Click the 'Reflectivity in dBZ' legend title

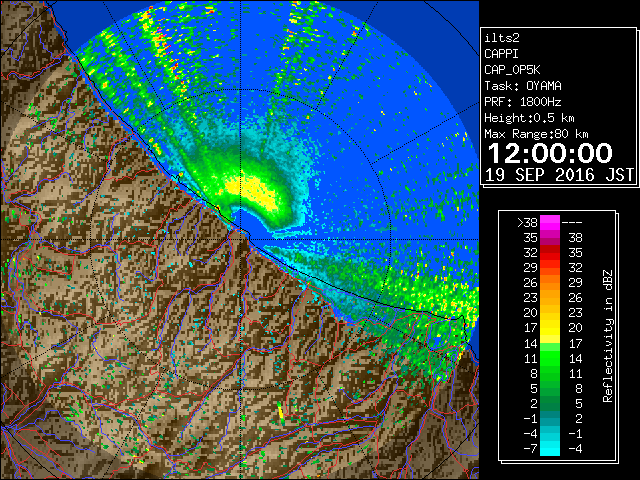(608, 336)
